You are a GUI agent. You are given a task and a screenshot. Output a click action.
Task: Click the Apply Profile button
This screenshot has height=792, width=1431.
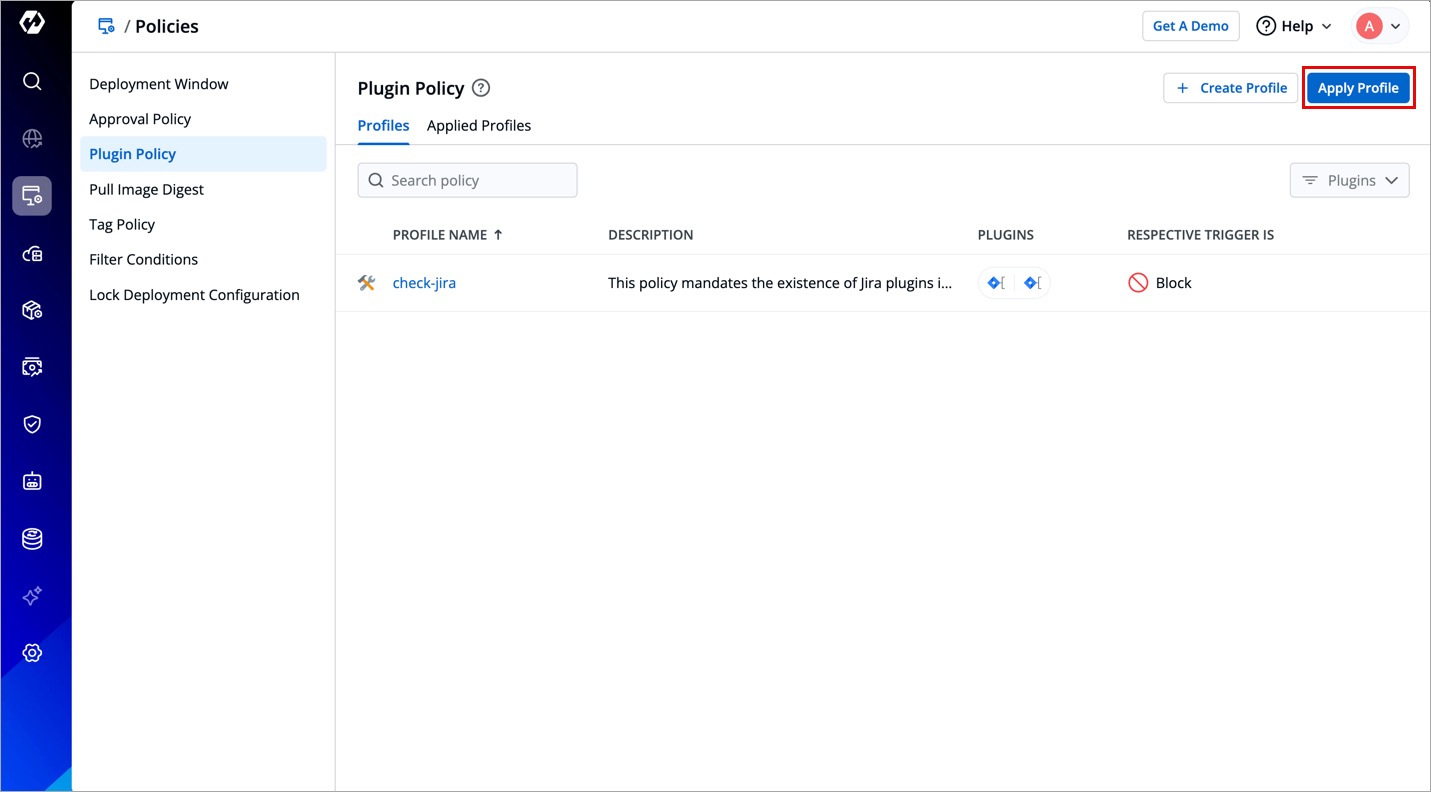1357,88
